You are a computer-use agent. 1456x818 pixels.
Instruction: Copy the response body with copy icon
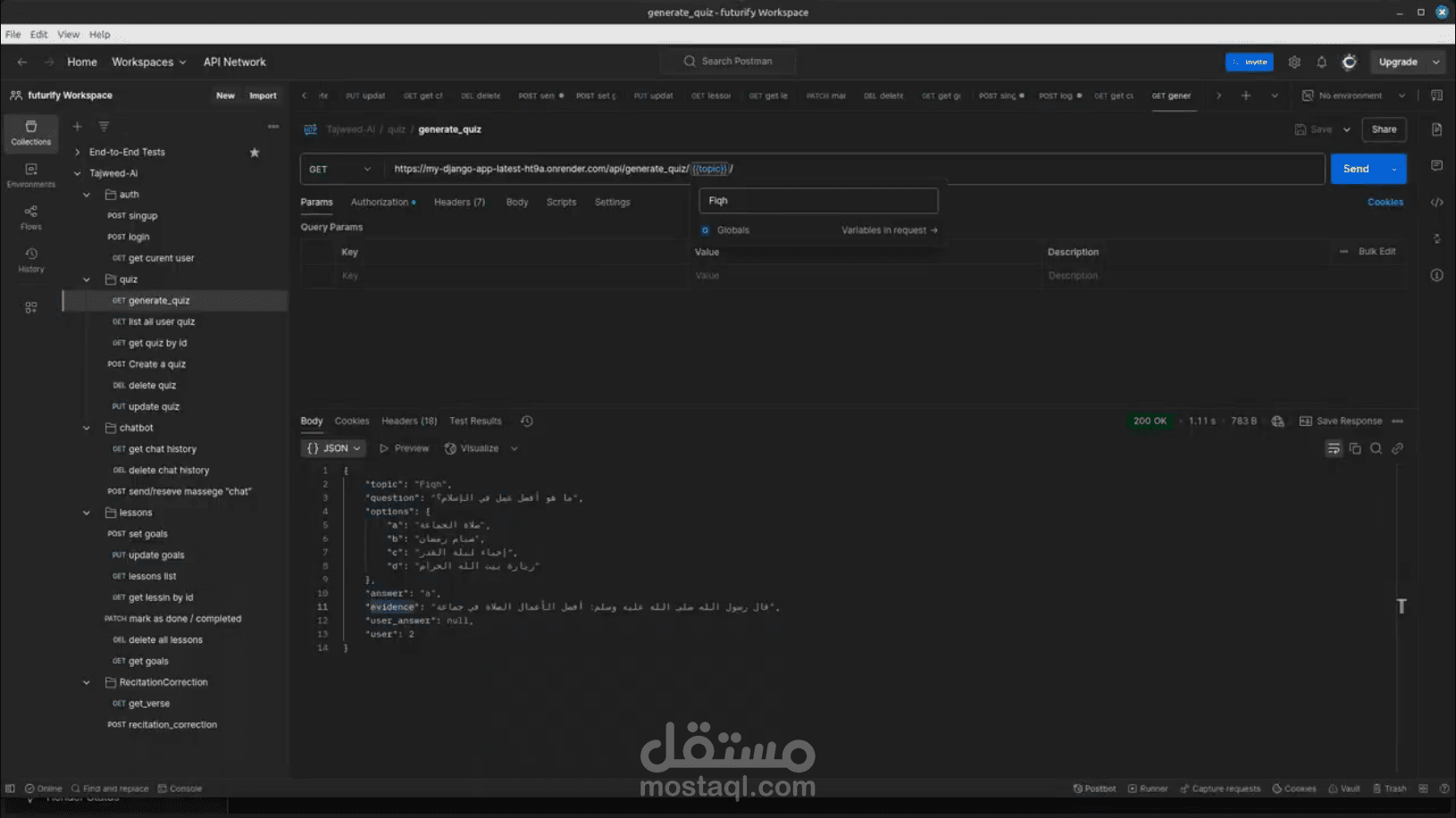point(1355,449)
